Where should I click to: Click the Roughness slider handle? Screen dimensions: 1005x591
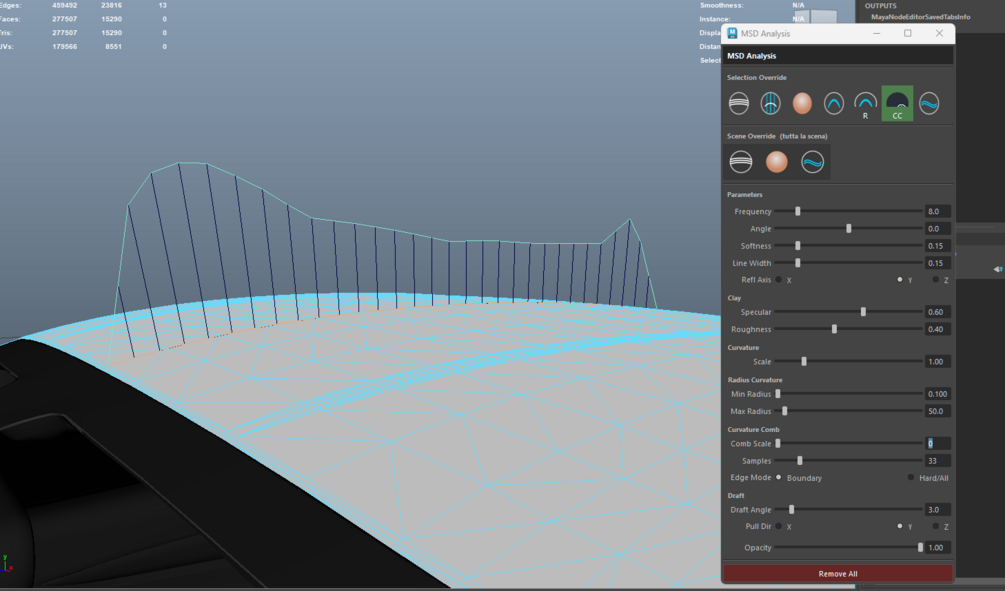834,329
